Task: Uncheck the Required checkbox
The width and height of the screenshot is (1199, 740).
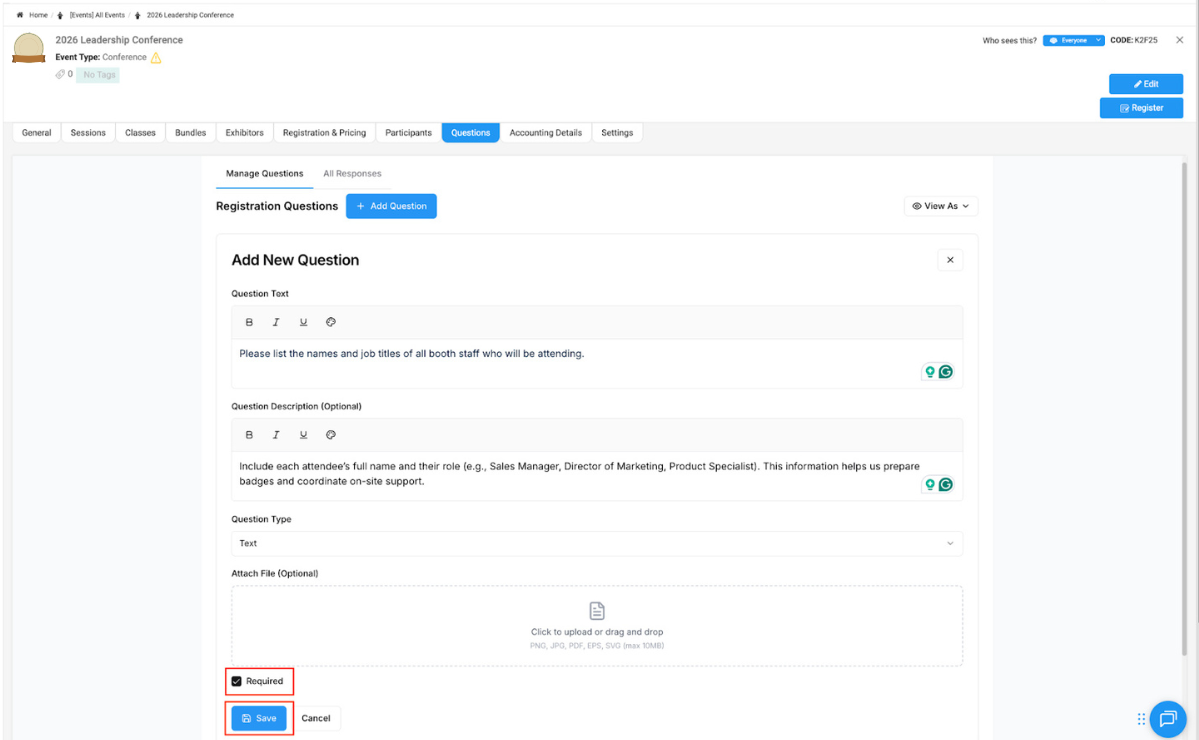Action: (x=237, y=681)
